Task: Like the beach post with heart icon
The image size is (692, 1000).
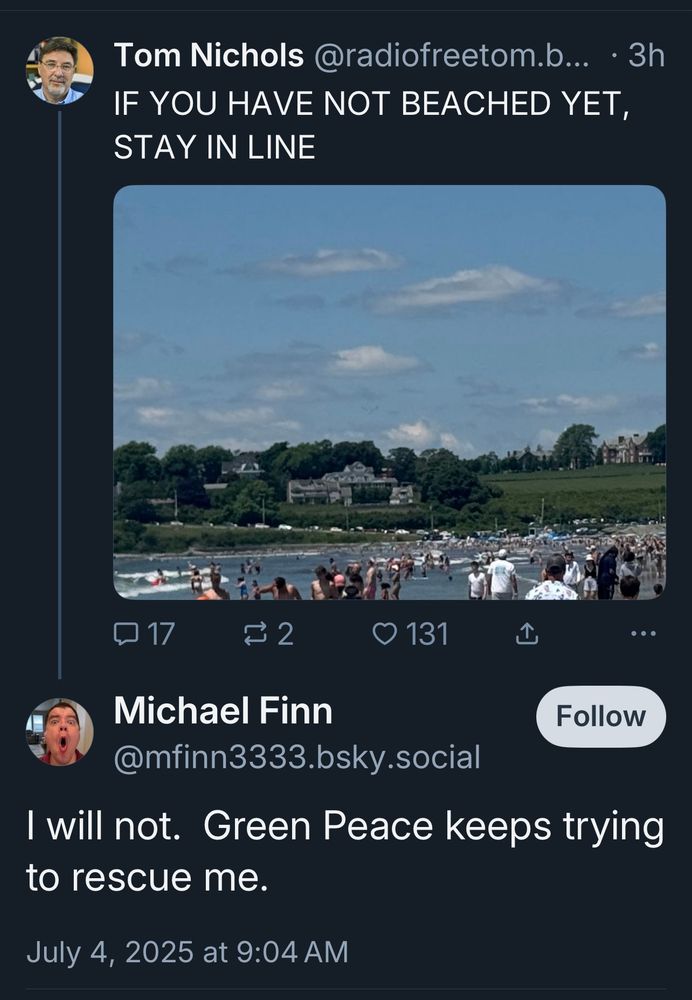Action: (385, 634)
